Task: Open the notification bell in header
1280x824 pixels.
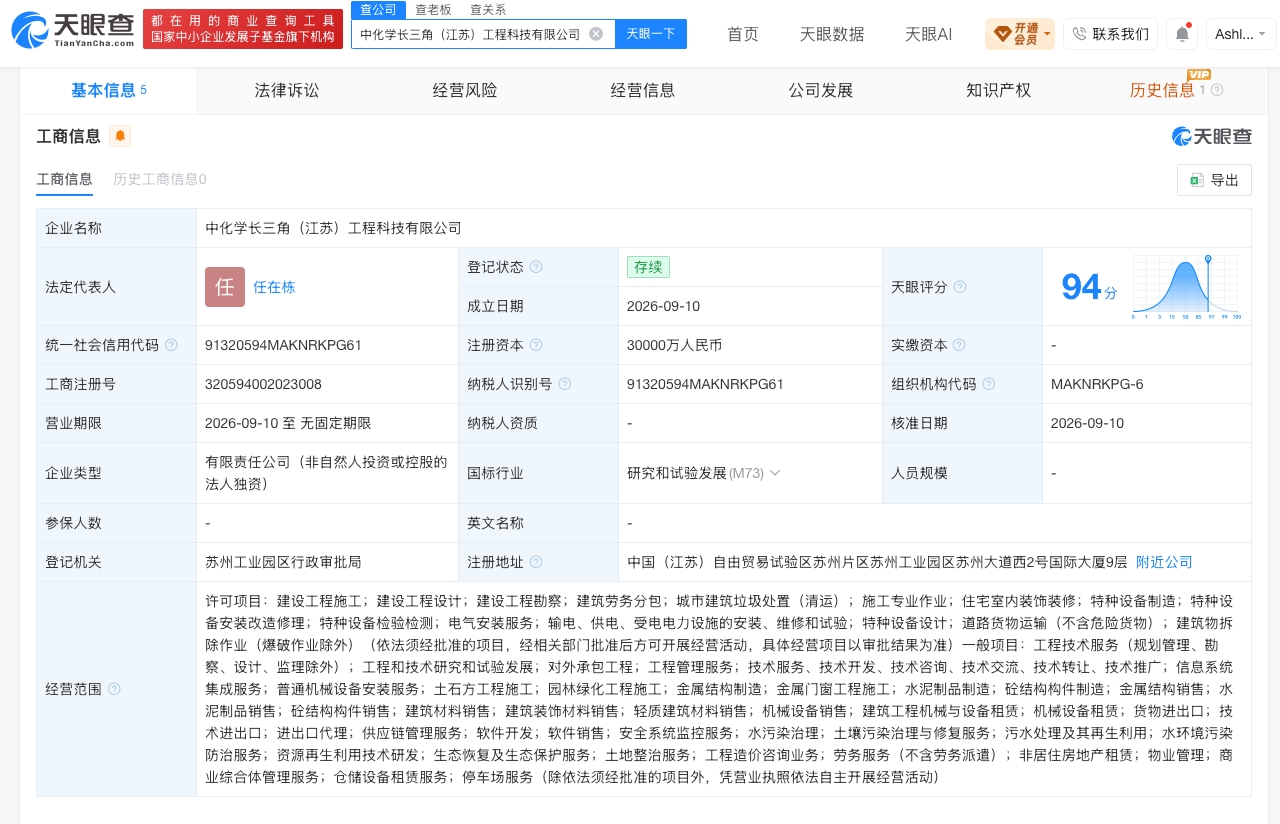Action: click(1182, 34)
